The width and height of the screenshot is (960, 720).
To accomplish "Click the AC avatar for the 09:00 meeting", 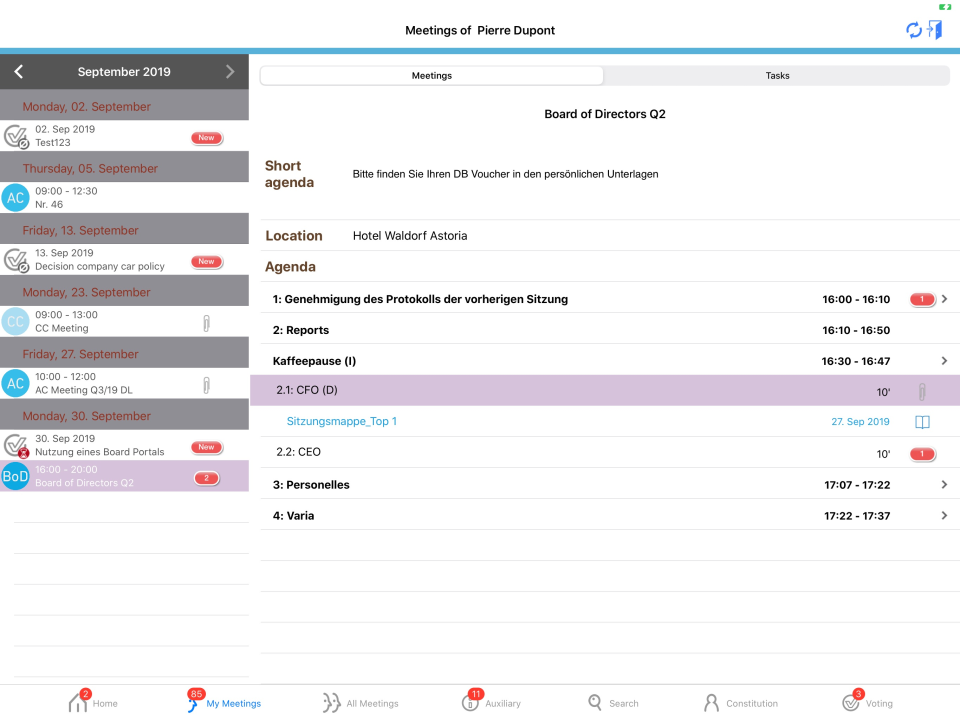I will point(15,197).
